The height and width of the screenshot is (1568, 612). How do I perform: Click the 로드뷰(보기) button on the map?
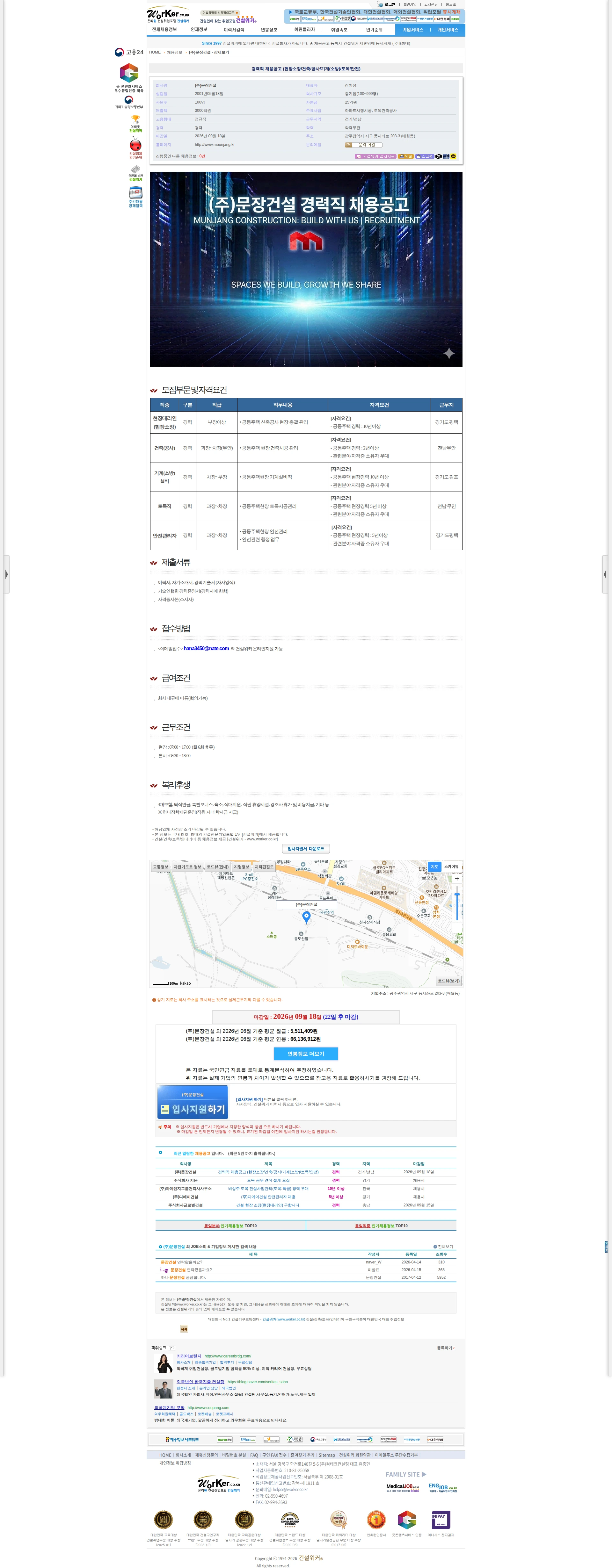(449, 981)
